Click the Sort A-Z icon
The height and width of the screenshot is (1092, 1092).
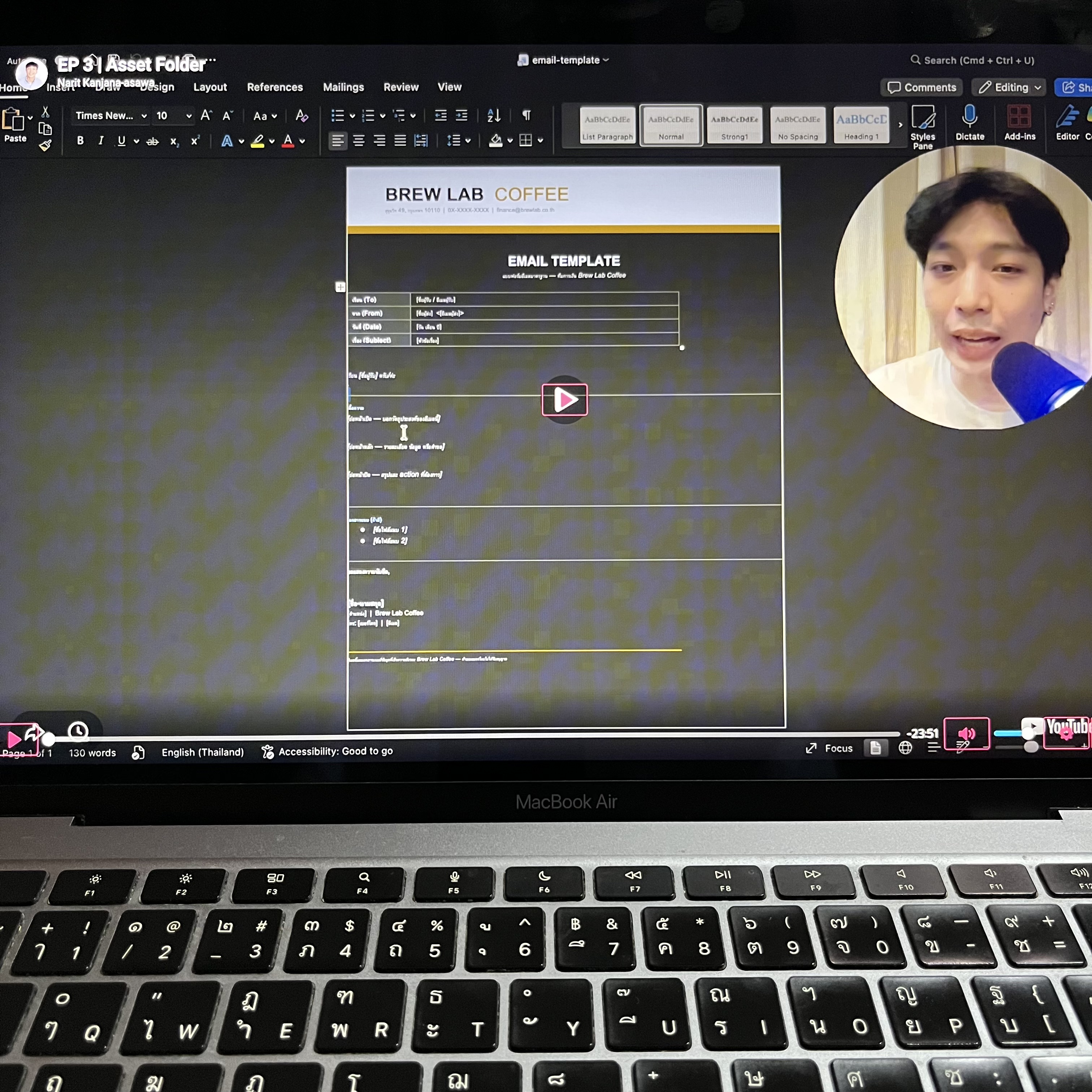[493, 115]
